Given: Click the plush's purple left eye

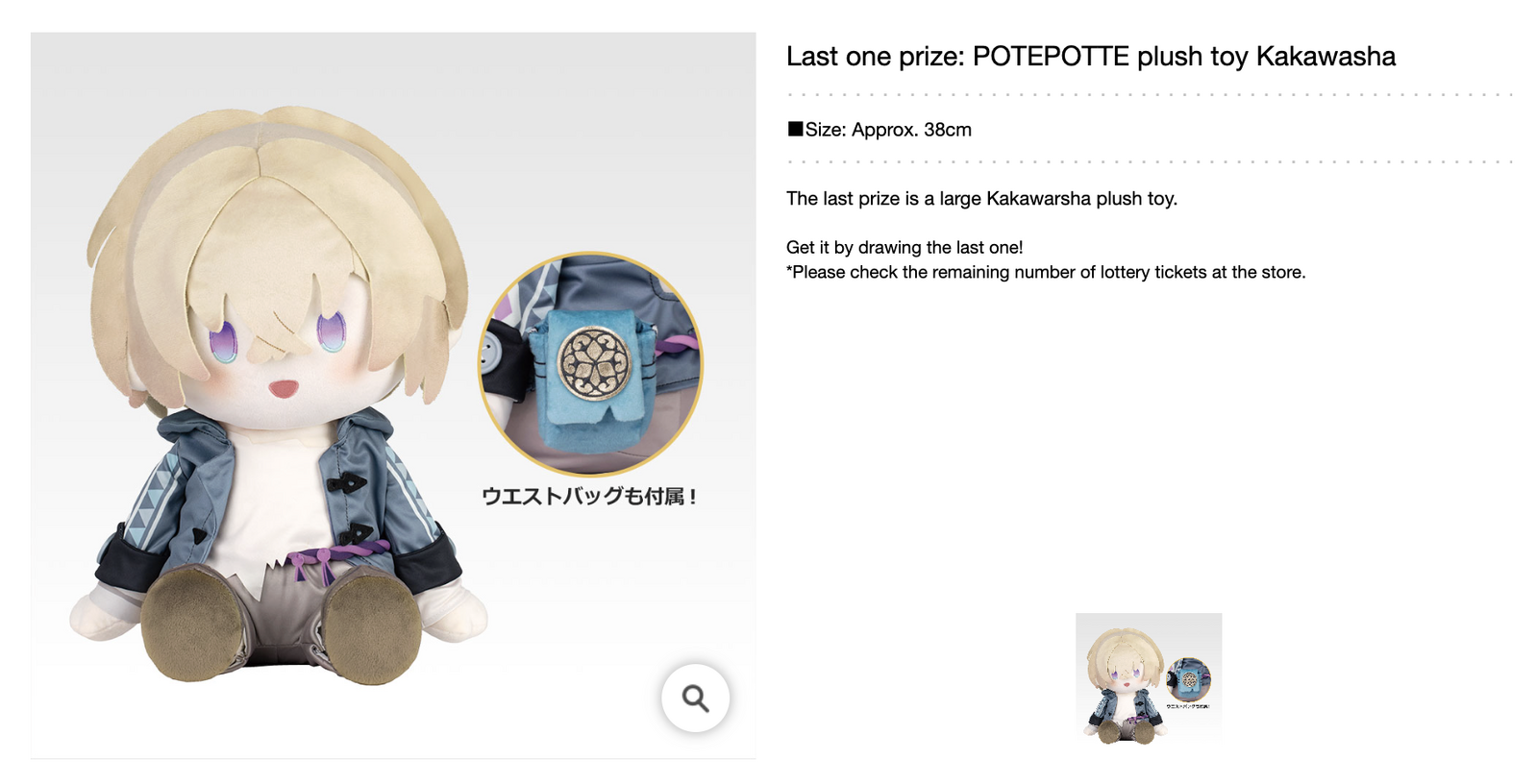Looking at the screenshot, I should 223,342.
